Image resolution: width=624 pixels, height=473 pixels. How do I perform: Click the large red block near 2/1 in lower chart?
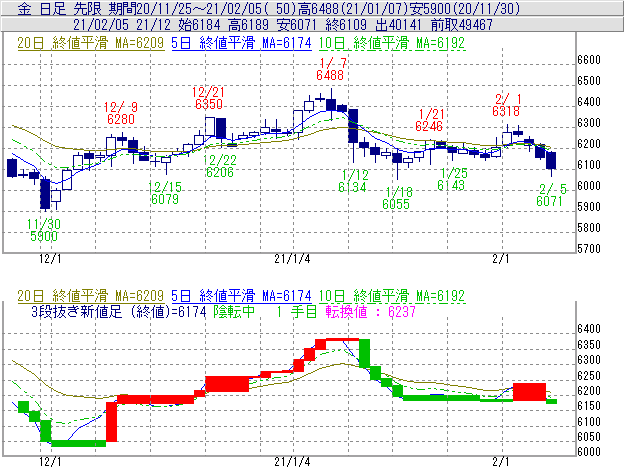(529, 392)
